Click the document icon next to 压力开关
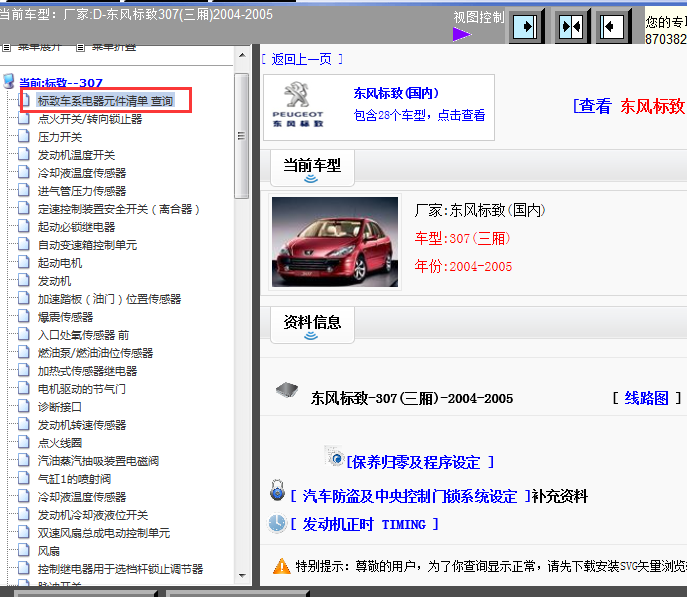Viewport: 687px width, 597px height. (24, 136)
